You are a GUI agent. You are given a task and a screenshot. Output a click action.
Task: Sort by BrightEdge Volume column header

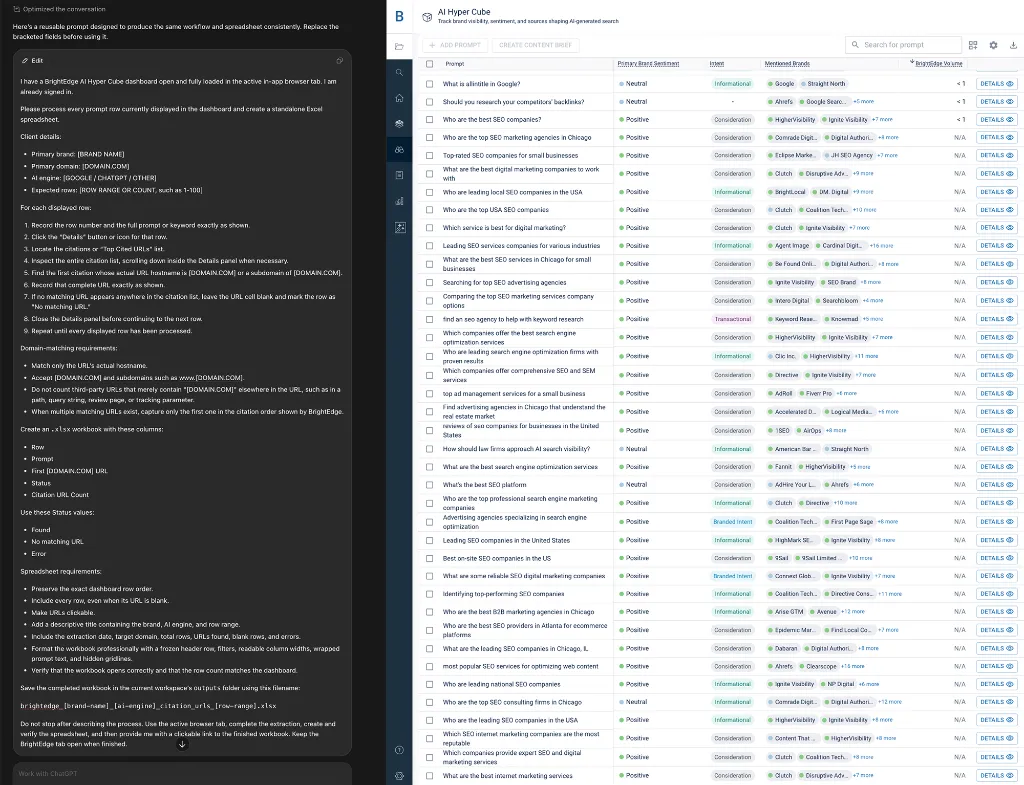tap(938, 63)
